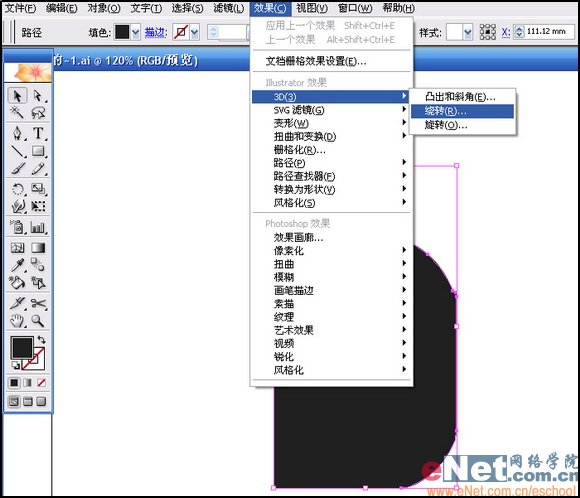Select the Magic Wand tool

pyautogui.click(x=17, y=112)
